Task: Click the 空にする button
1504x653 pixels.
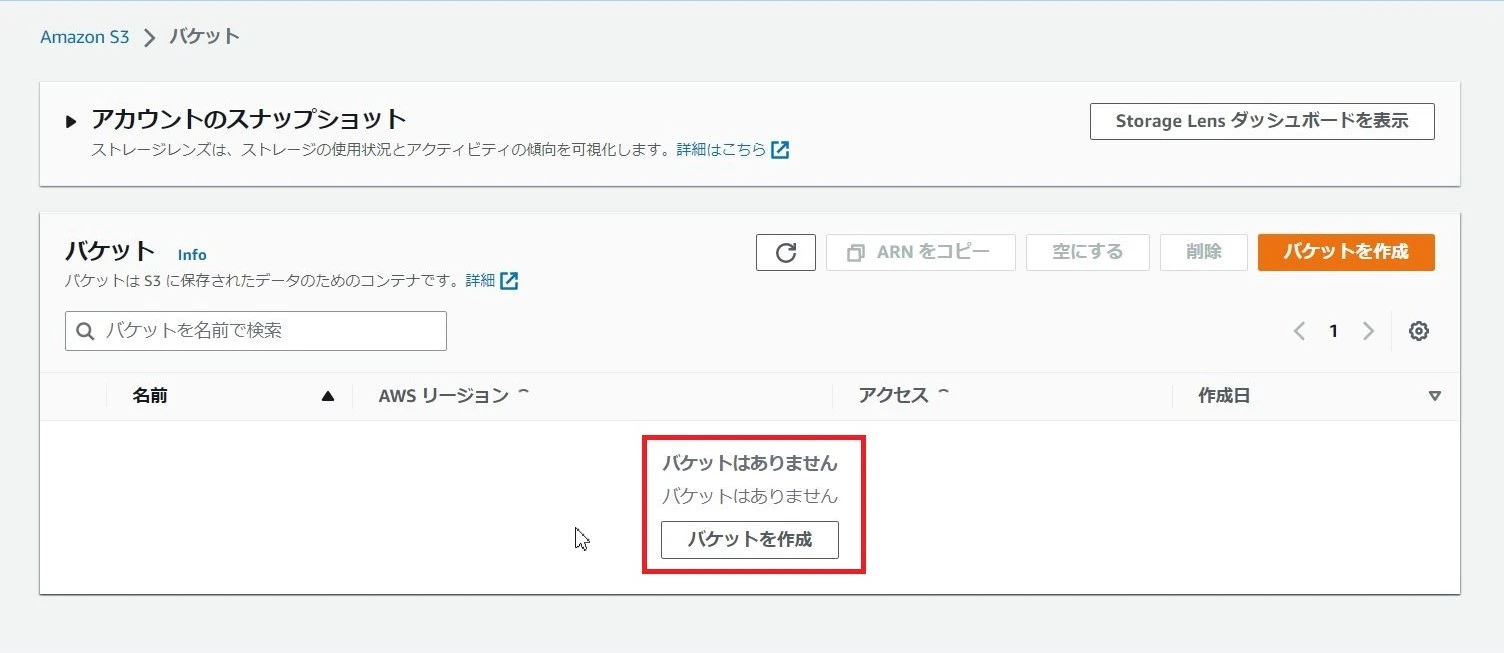Action: 1088,252
